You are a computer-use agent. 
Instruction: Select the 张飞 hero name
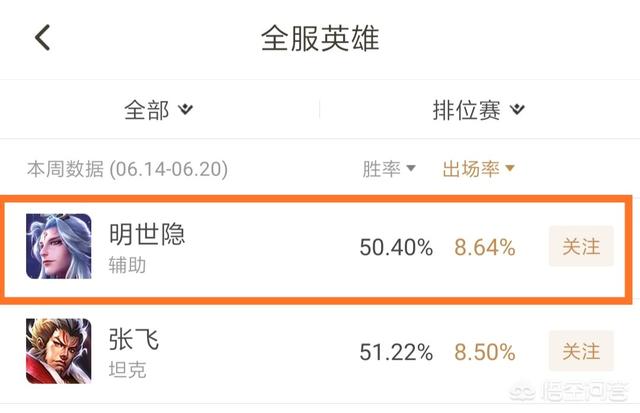(134, 339)
